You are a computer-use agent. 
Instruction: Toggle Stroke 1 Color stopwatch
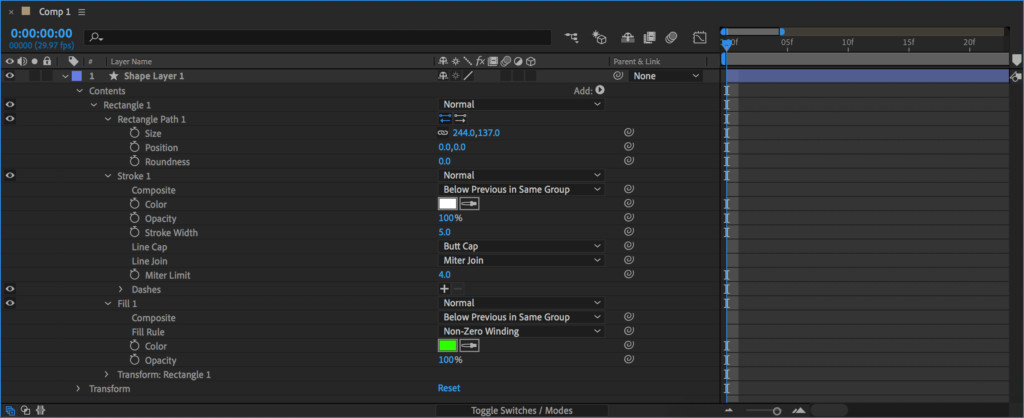point(135,204)
